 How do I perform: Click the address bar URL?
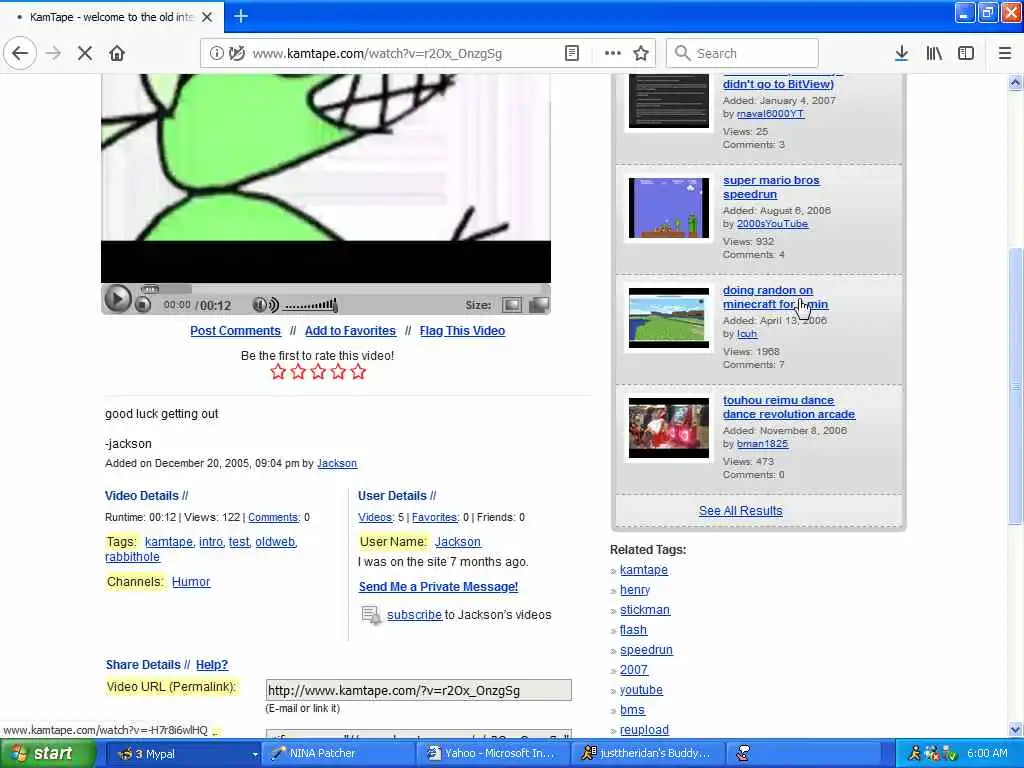pyautogui.click(x=377, y=54)
